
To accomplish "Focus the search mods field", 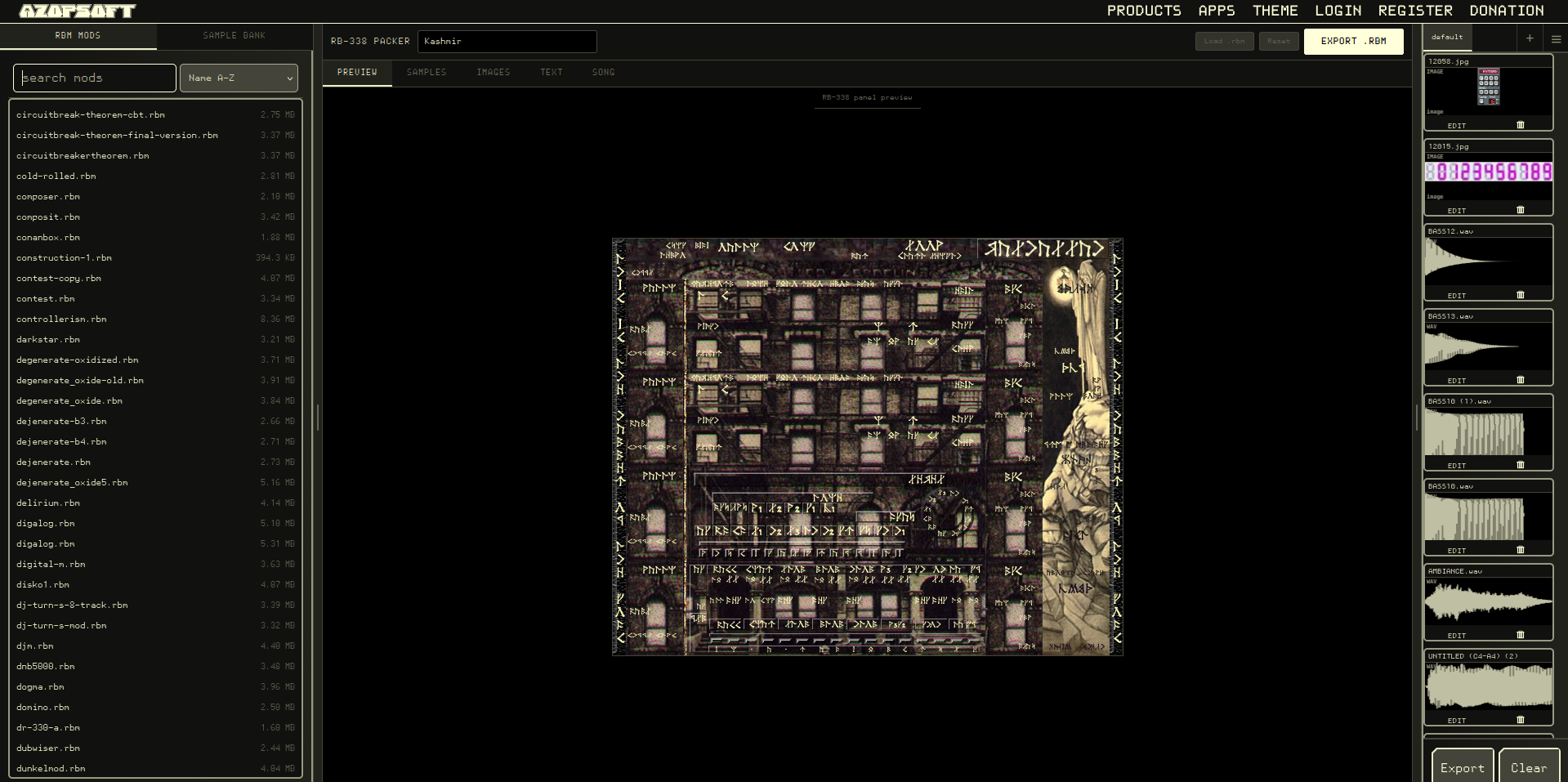I will pos(95,78).
